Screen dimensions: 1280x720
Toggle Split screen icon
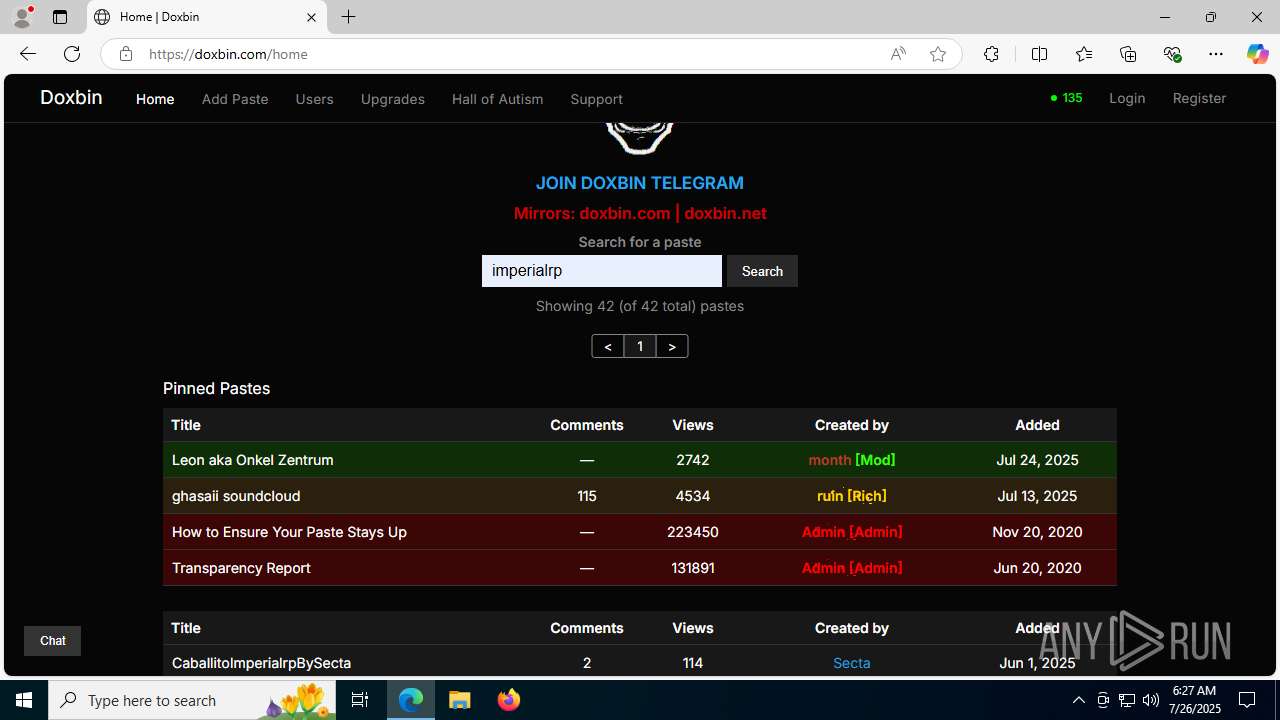click(x=1039, y=54)
